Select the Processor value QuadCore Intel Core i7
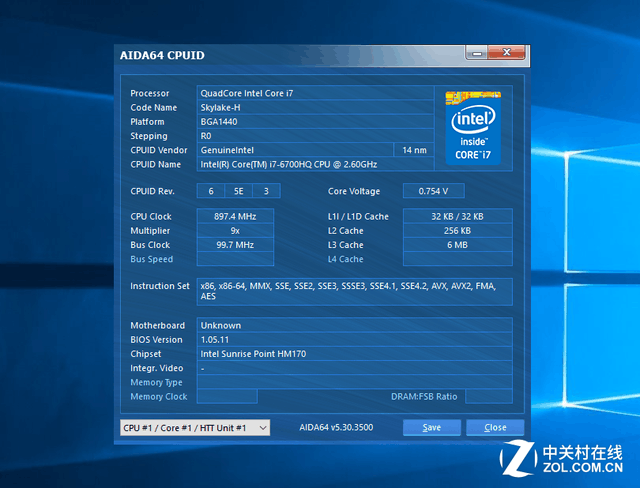 click(x=315, y=93)
